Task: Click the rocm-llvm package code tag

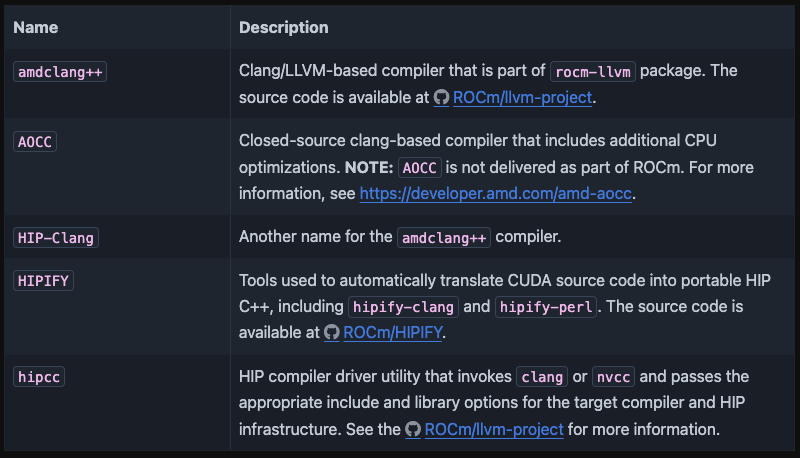Action: tap(593, 72)
